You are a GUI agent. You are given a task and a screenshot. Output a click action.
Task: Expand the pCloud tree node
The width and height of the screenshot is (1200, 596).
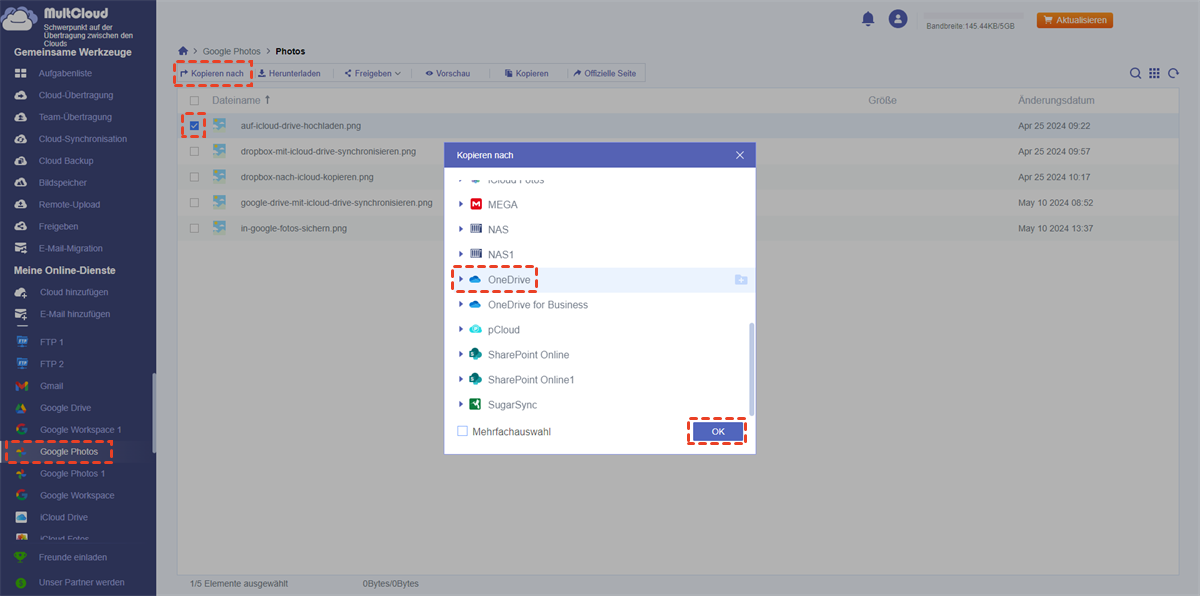[461, 330]
